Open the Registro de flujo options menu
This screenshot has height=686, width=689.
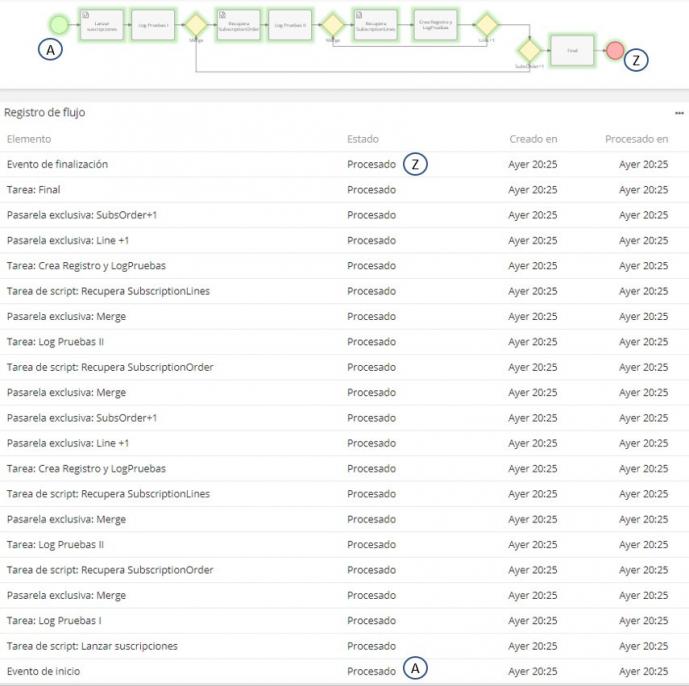click(x=679, y=113)
